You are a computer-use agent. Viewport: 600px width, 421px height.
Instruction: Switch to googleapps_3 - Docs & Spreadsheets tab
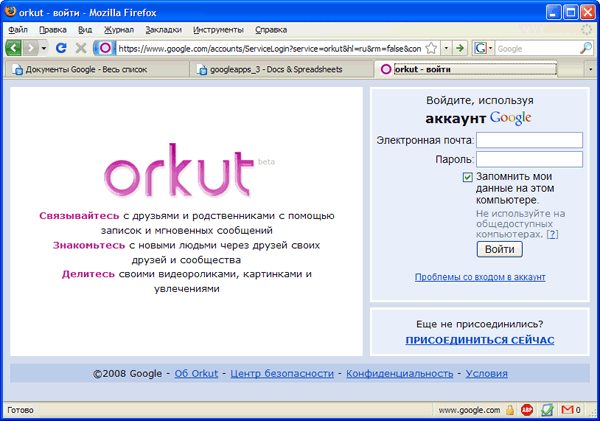[x=282, y=69]
